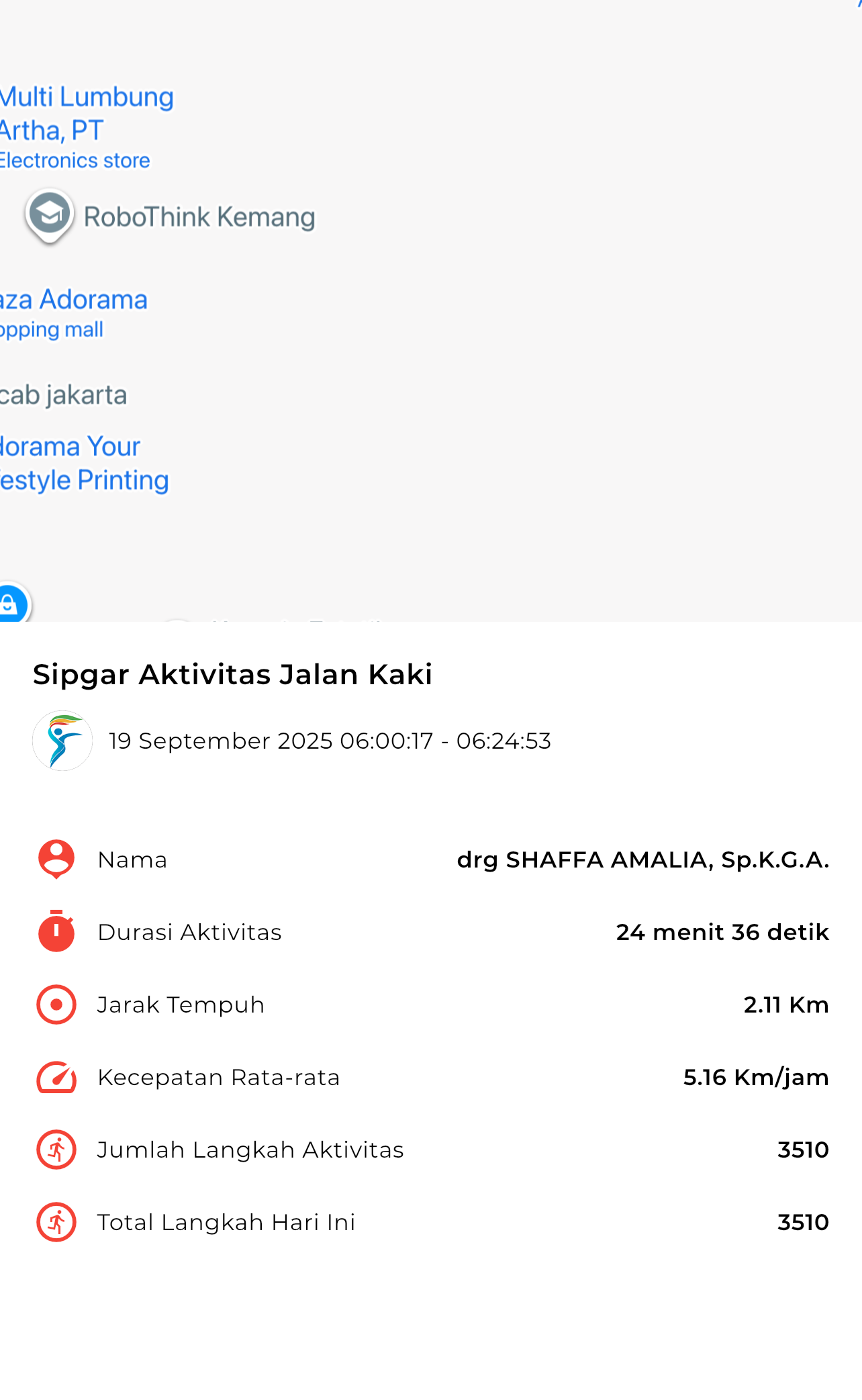Viewport: 862px width, 1400px height.
Task: Tap the speedometer icon for Kecepatan Rata-rata
Action: coord(56,1077)
